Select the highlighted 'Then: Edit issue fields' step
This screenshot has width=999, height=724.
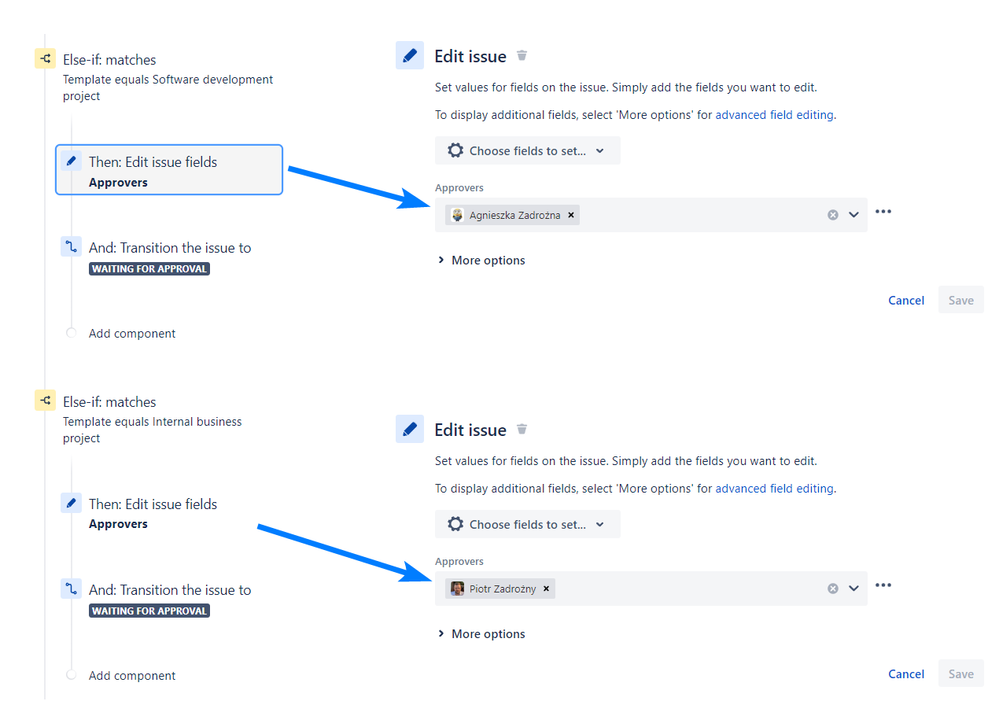click(x=169, y=170)
